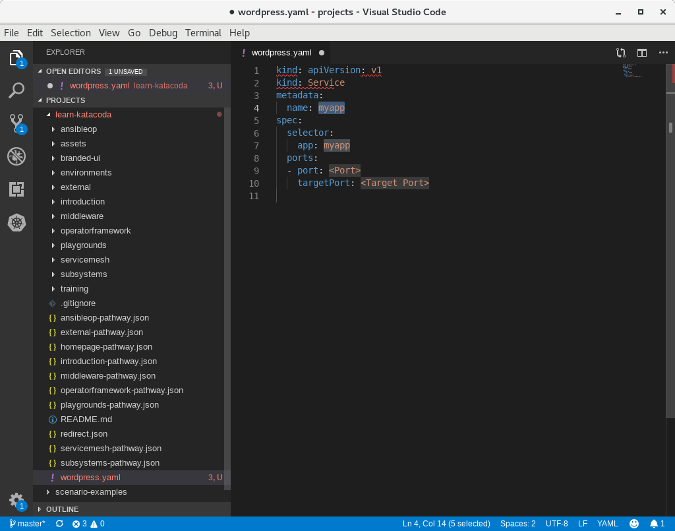This screenshot has width=675, height=531.
Task: Click the master branch in status bar
Action: pos(27,523)
